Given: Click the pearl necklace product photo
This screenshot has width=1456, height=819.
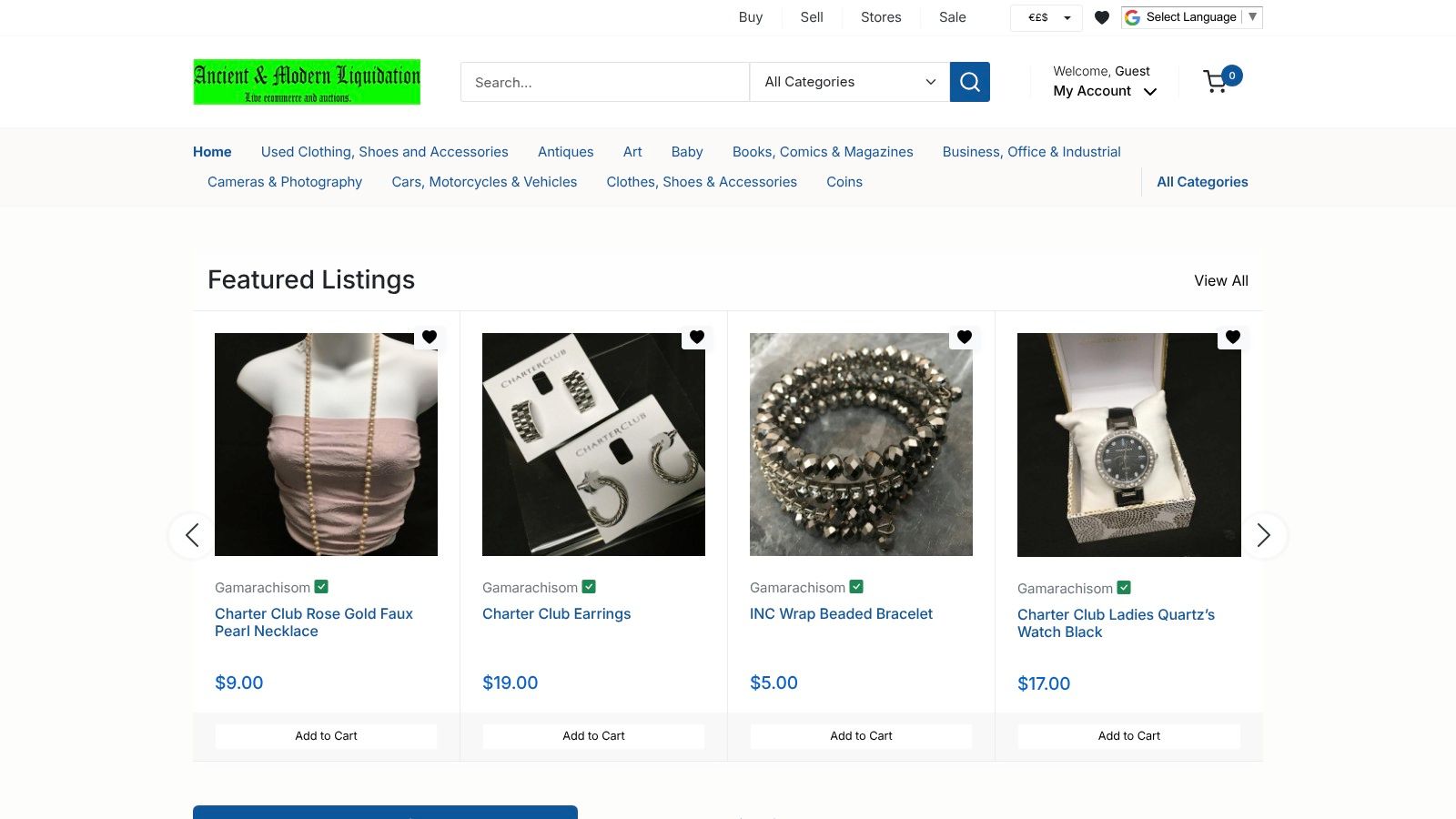Looking at the screenshot, I should point(326,444).
